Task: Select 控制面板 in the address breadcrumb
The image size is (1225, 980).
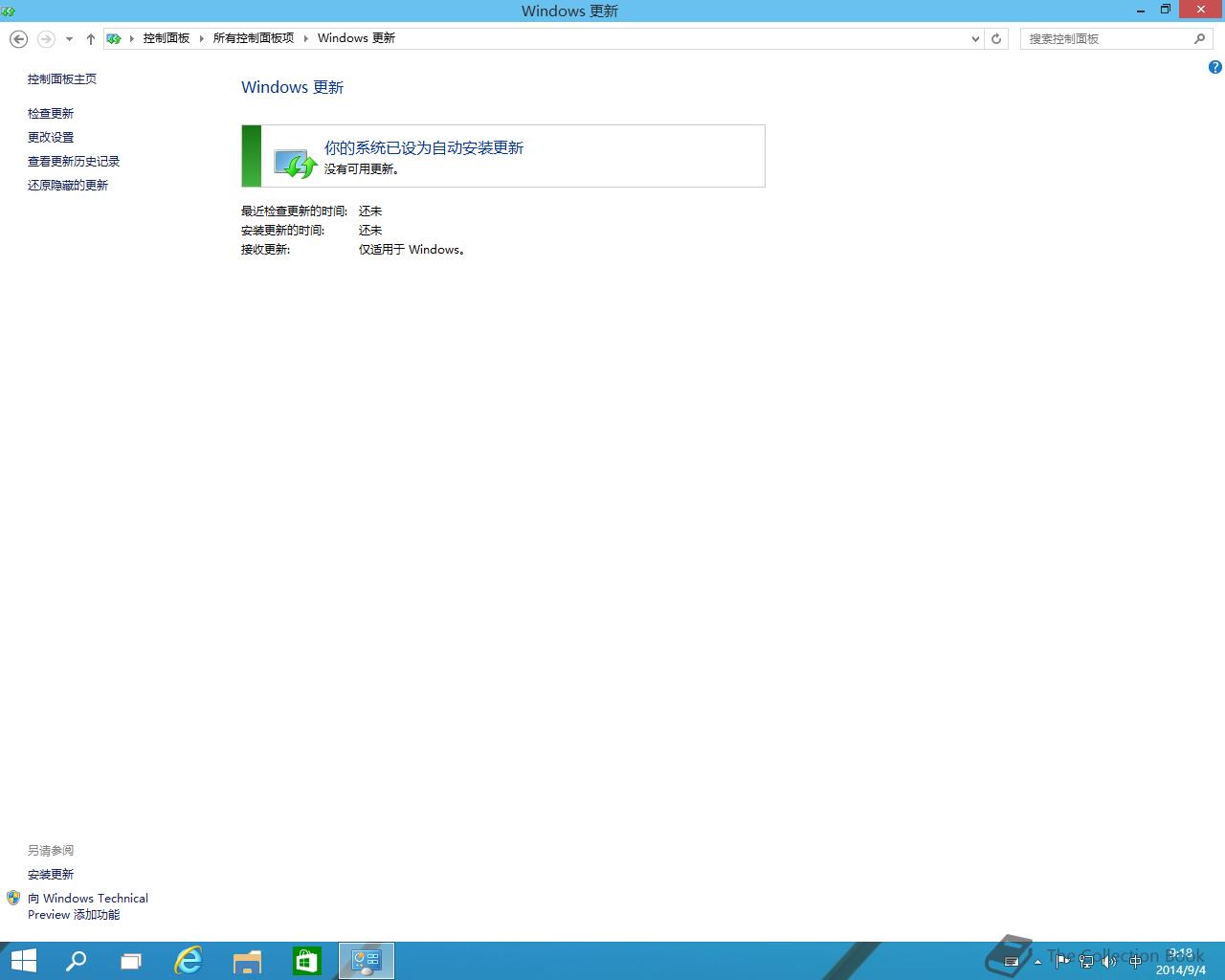Action: click(167, 38)
